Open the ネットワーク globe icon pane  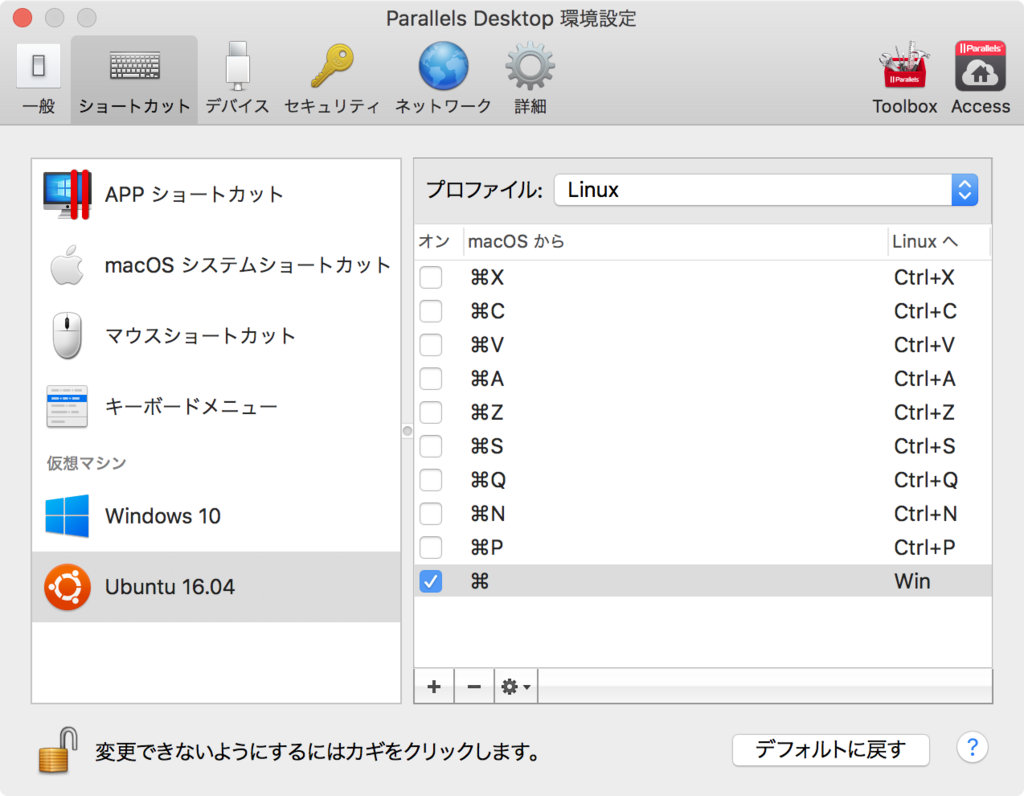click(443, 79)
